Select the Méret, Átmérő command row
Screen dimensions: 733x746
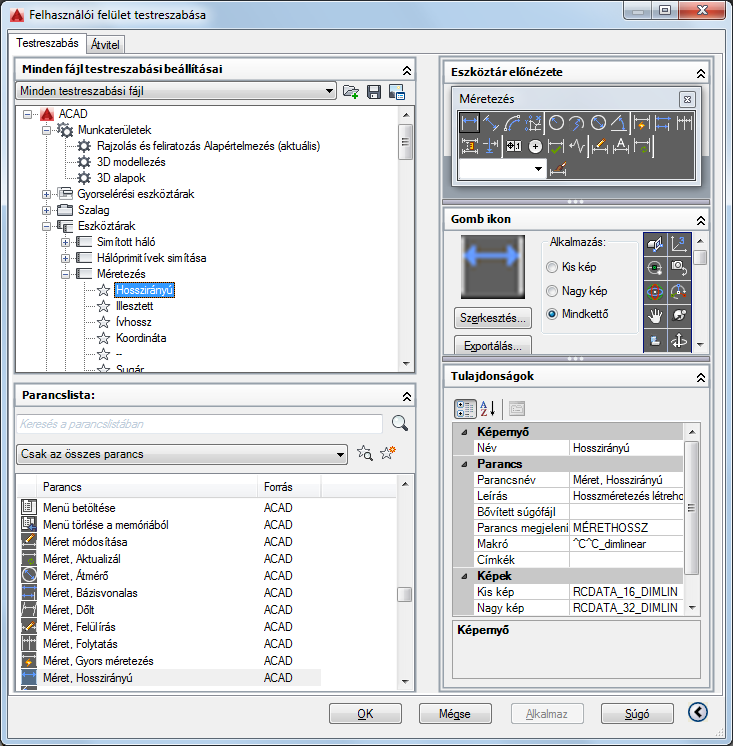pos(170,576)
